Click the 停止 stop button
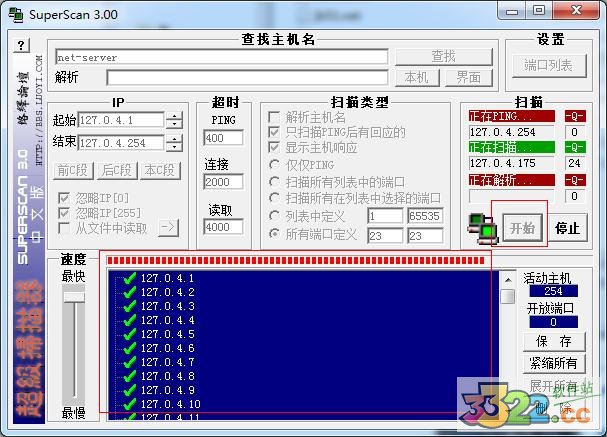This screenshot has width=607, height=437. pos(568,228)
